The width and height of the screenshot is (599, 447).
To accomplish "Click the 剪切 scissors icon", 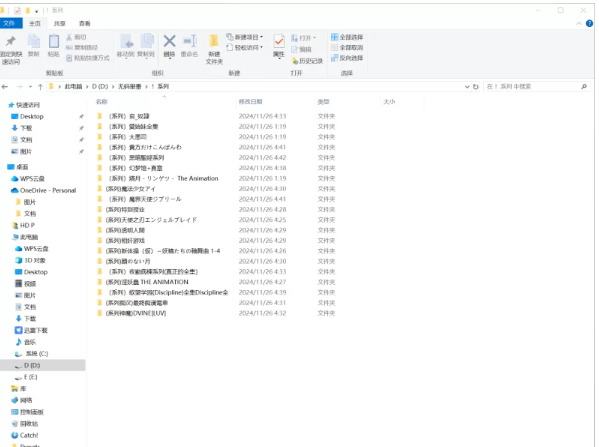I will [x=69, y=37].
